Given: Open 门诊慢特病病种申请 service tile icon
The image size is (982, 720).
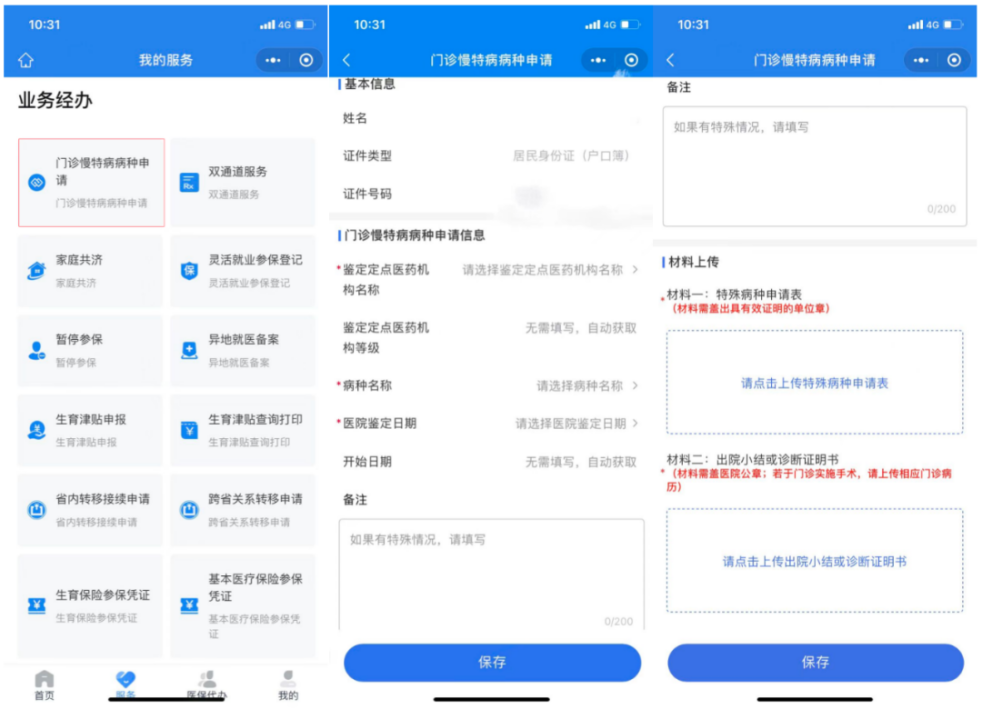Looking at the screenshot, I should pyautogui.click(x=37, y=183).
